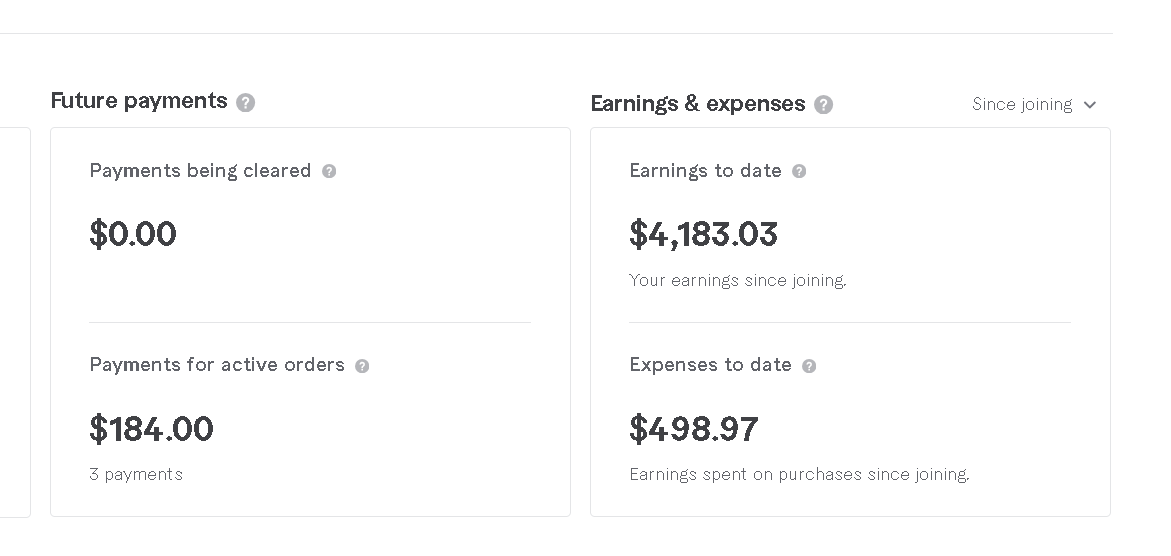
Task: Click the $0.00 payments being cleared amount
Action: (133, 234)
